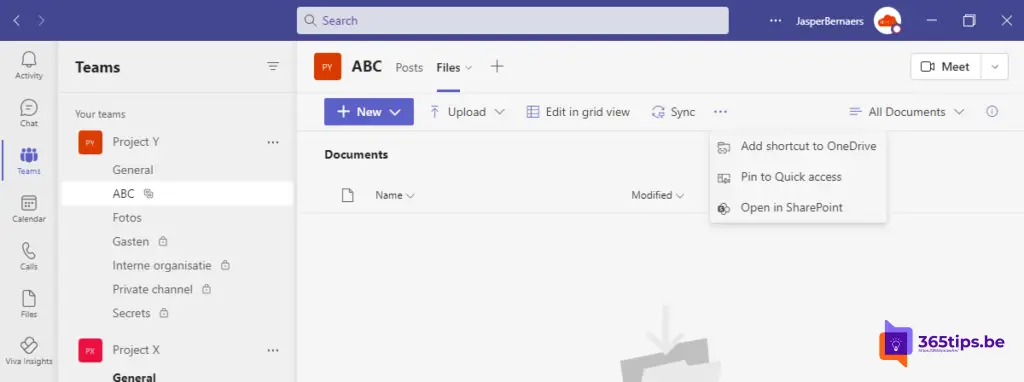Expand the Files tab chevron
This screenshot has height=382, width=1024.
point(469,68)
